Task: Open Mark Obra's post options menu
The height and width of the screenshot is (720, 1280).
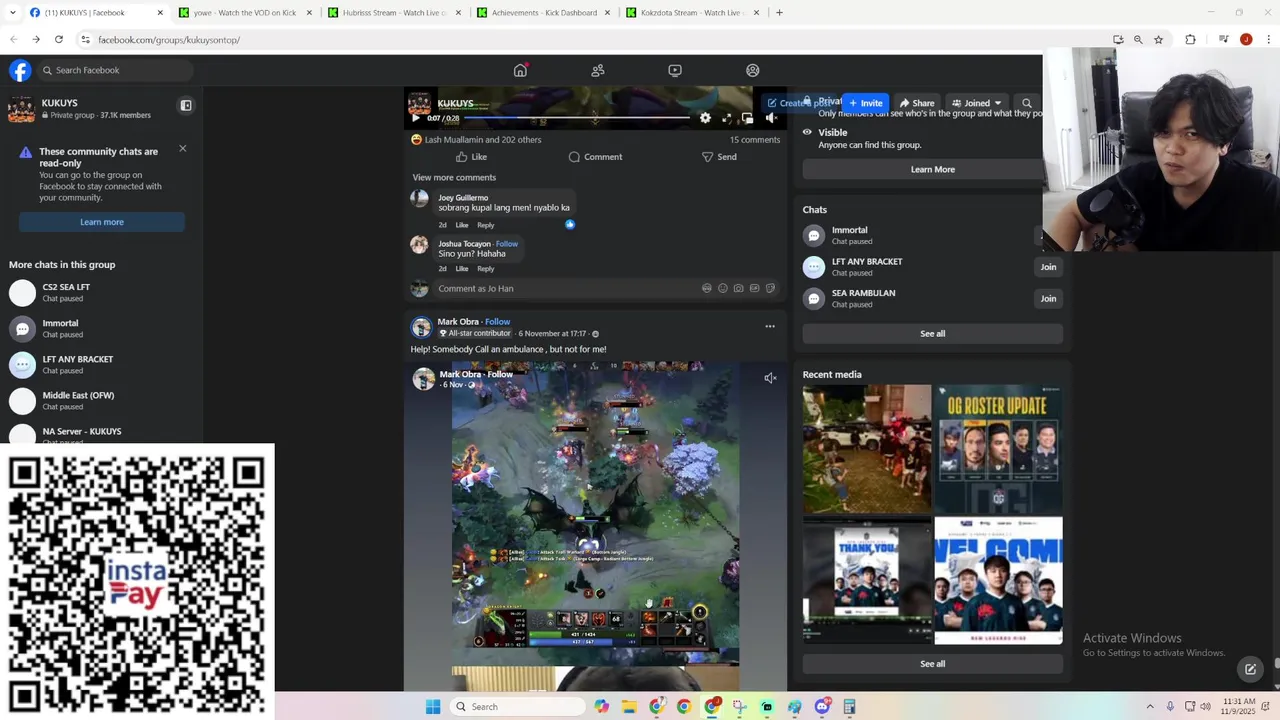Action: pos(770,326)
